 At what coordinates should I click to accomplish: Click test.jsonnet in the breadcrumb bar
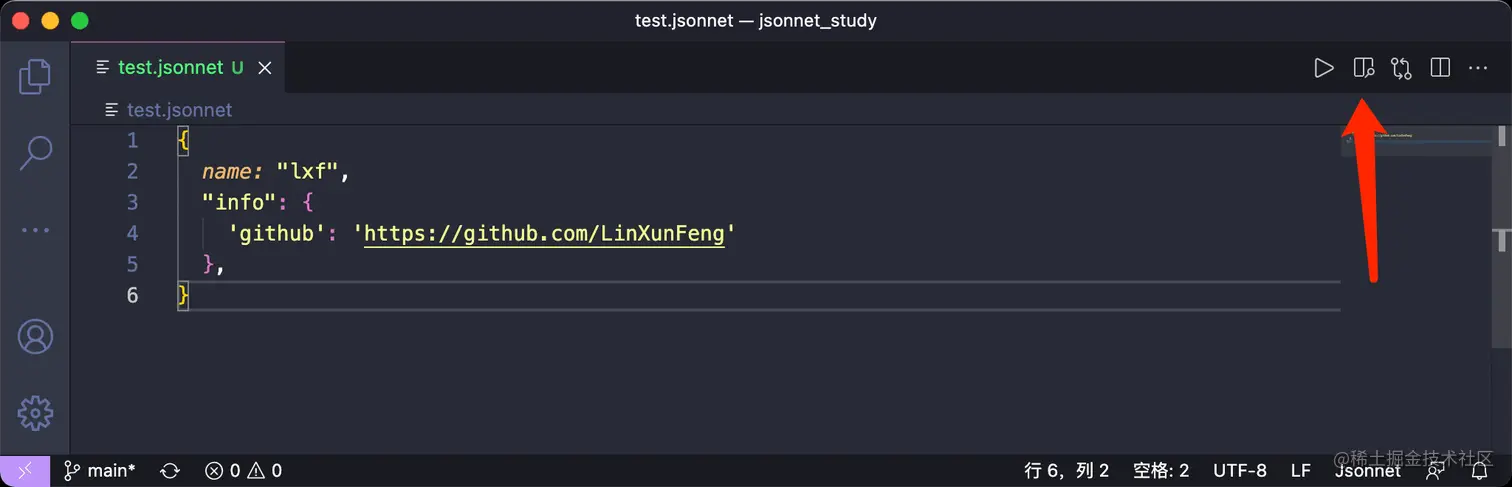(178, 110)
